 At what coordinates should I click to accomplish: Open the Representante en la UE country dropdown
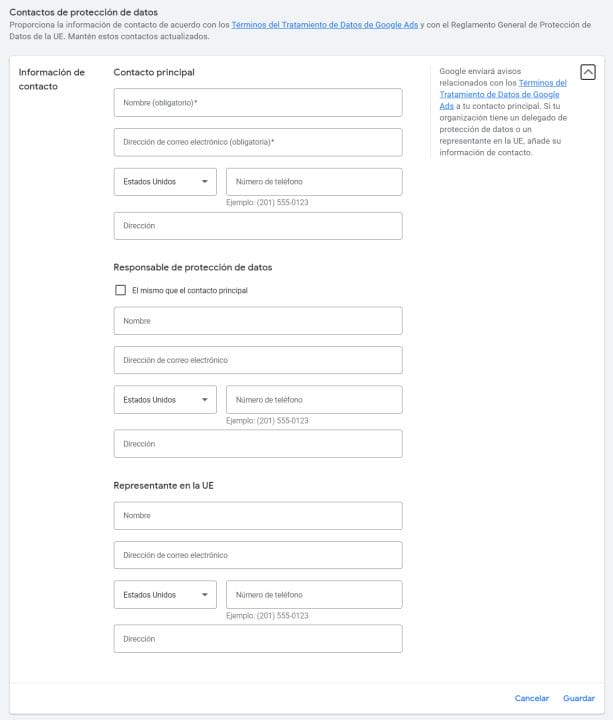pyautogui.click(x=165, y=595)
